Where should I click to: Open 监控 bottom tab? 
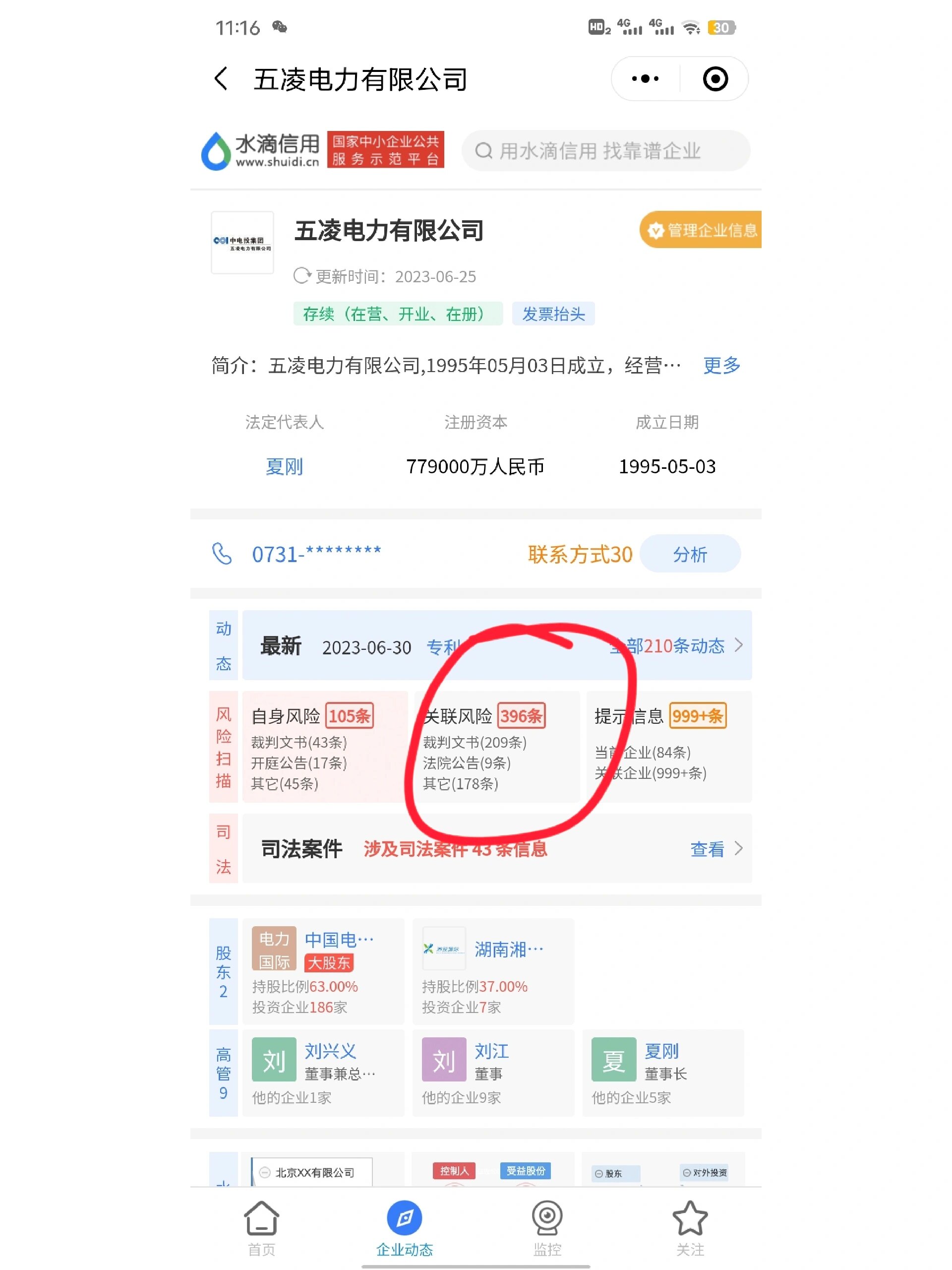point(547,1228)
